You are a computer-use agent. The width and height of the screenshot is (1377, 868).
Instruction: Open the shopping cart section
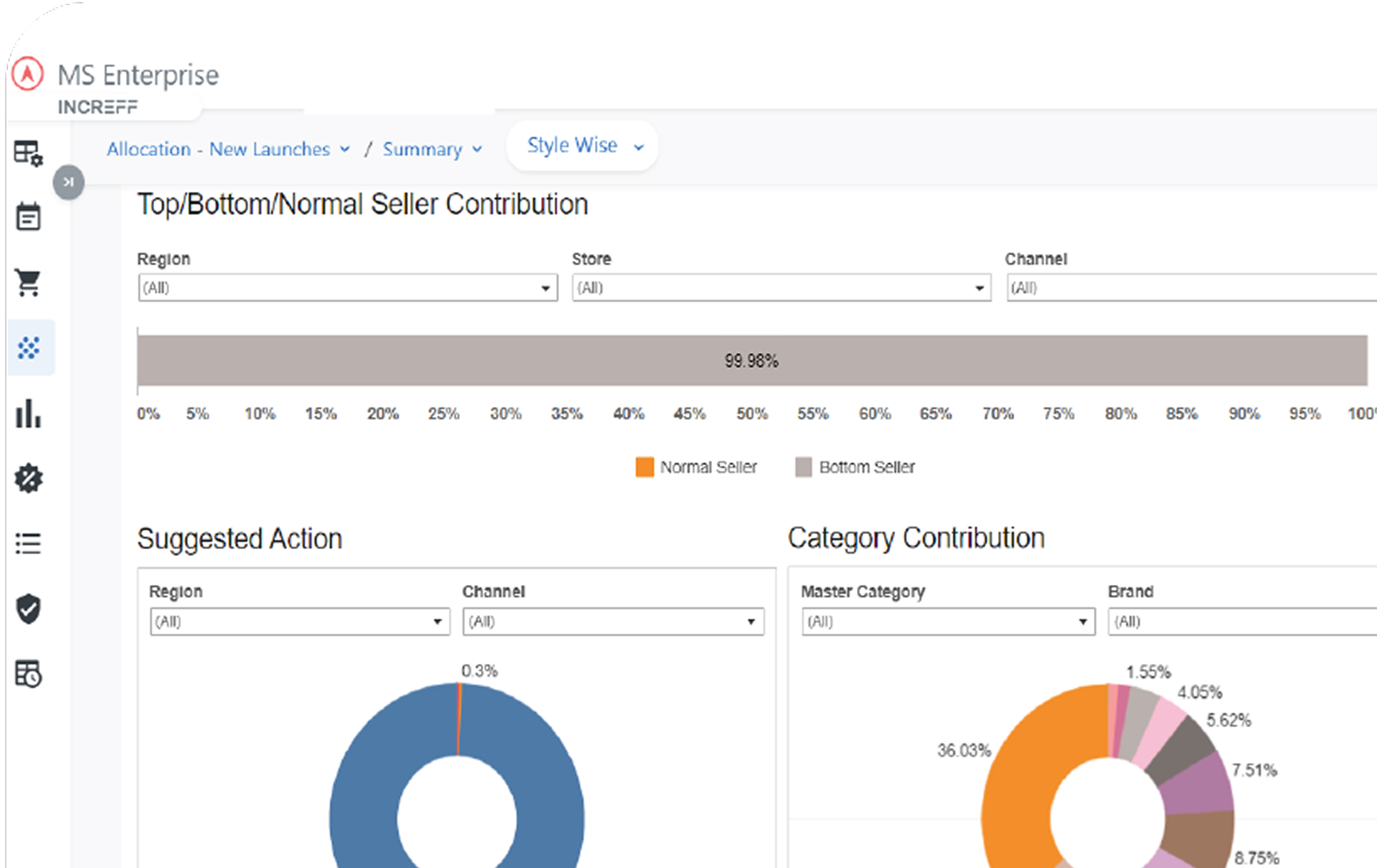click(29, 282)
